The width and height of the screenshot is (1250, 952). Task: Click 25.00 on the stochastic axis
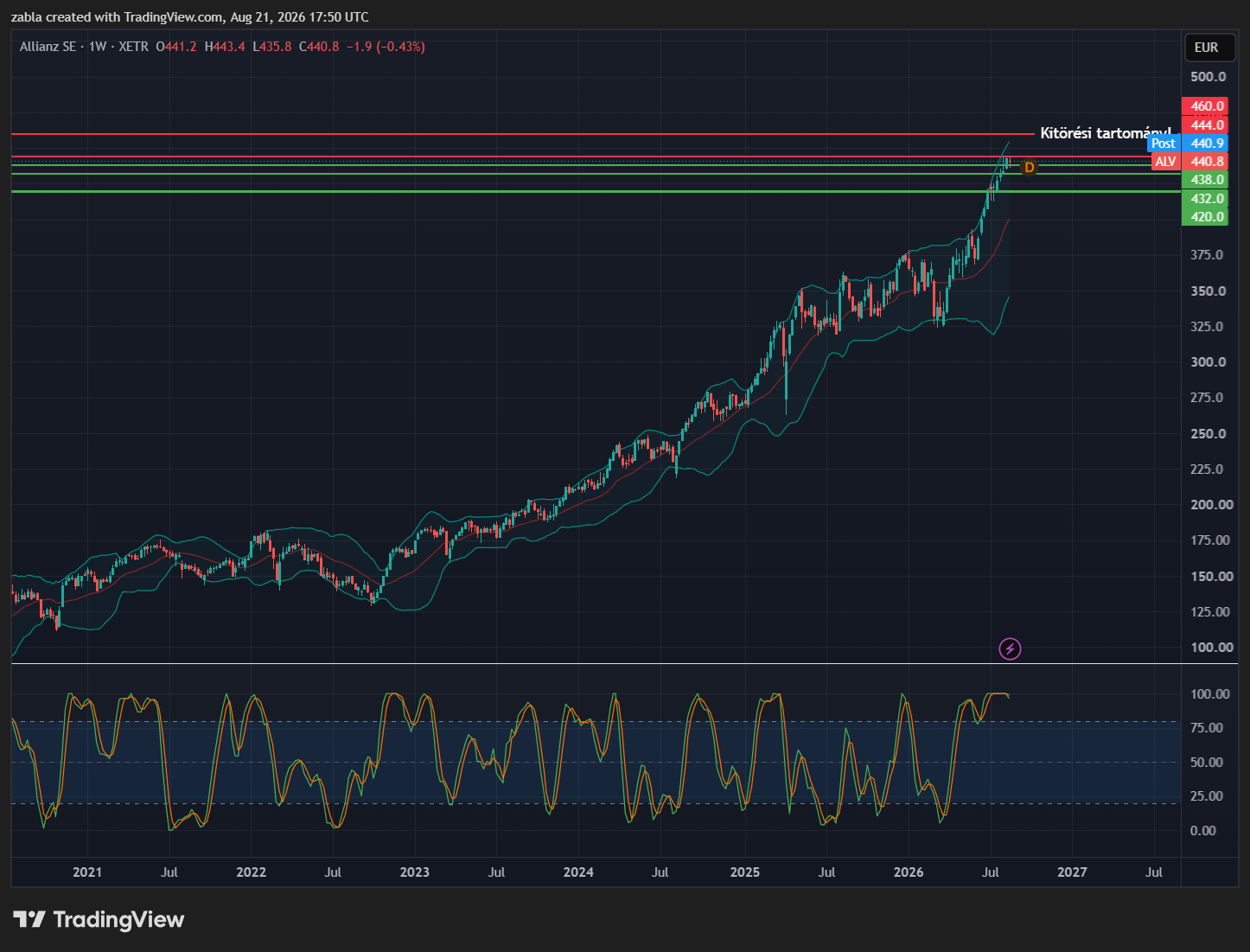1207,796
